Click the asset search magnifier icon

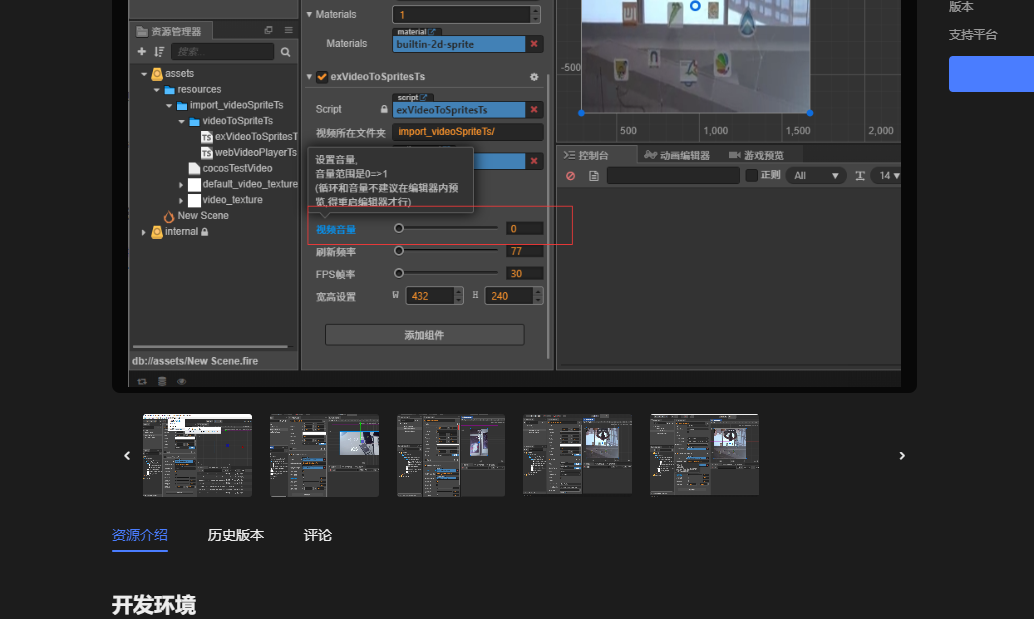[286, 52]
